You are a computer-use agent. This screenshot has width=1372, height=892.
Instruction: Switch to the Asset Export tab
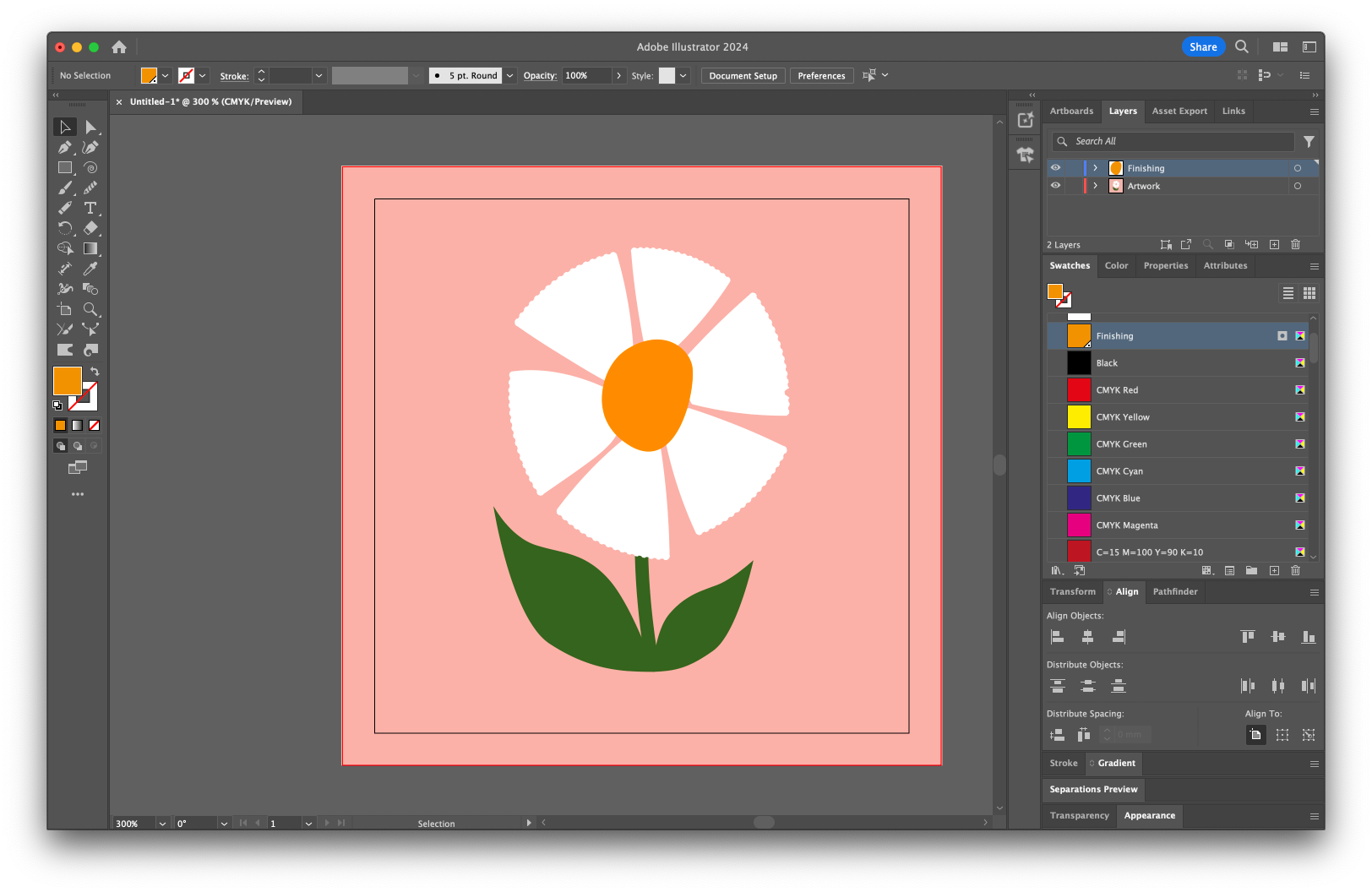tap(1179, 111)
